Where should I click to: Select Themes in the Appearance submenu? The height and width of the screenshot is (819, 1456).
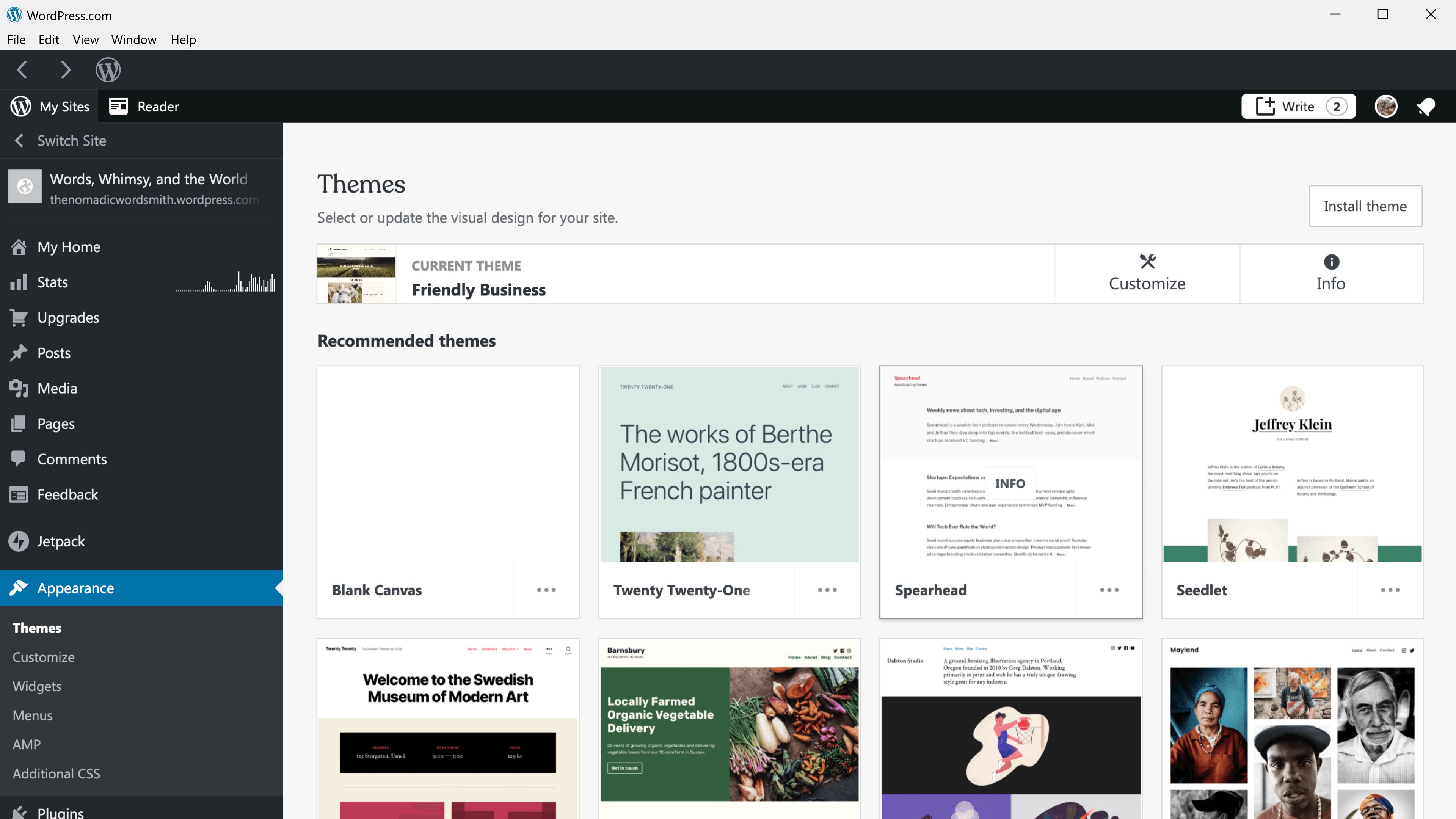(x=36, y=628)
